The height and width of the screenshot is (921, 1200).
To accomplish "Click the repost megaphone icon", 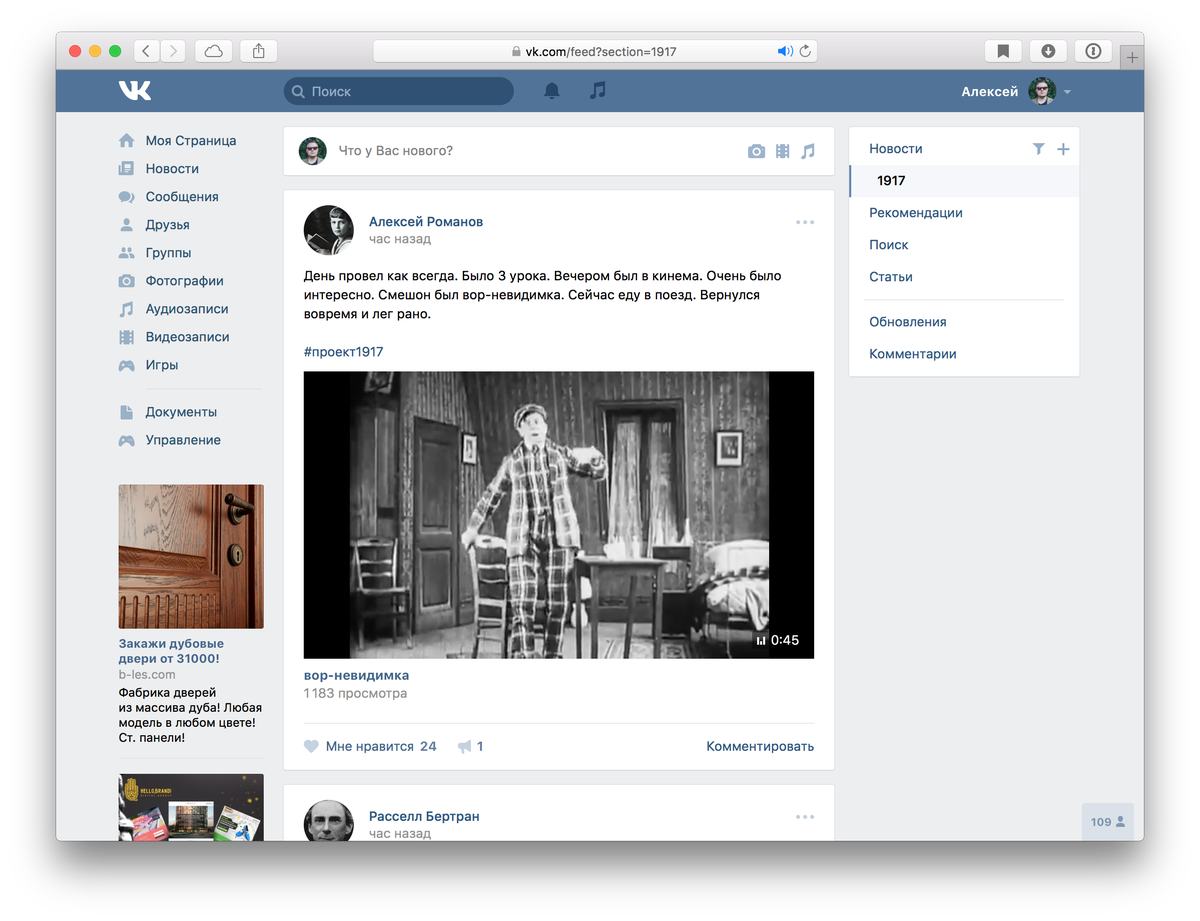I will tap(465, 746).
